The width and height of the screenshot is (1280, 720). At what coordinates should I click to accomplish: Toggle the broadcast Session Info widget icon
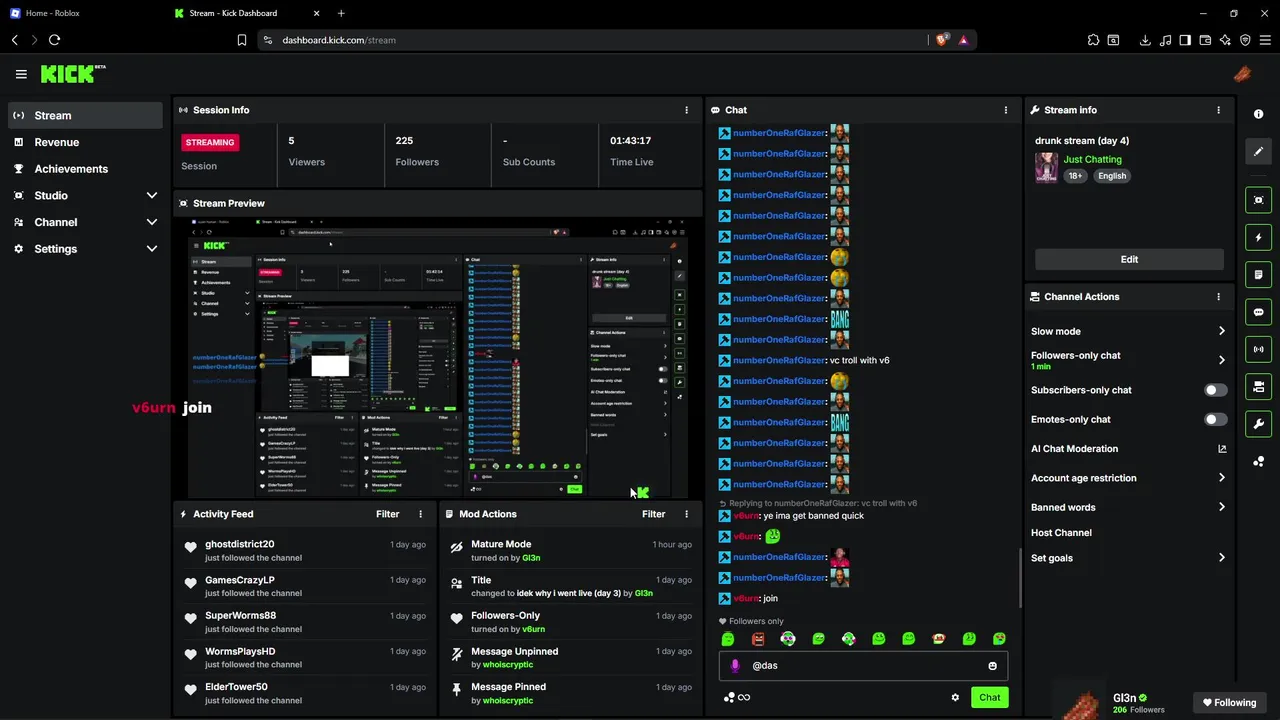(1258, 349)
